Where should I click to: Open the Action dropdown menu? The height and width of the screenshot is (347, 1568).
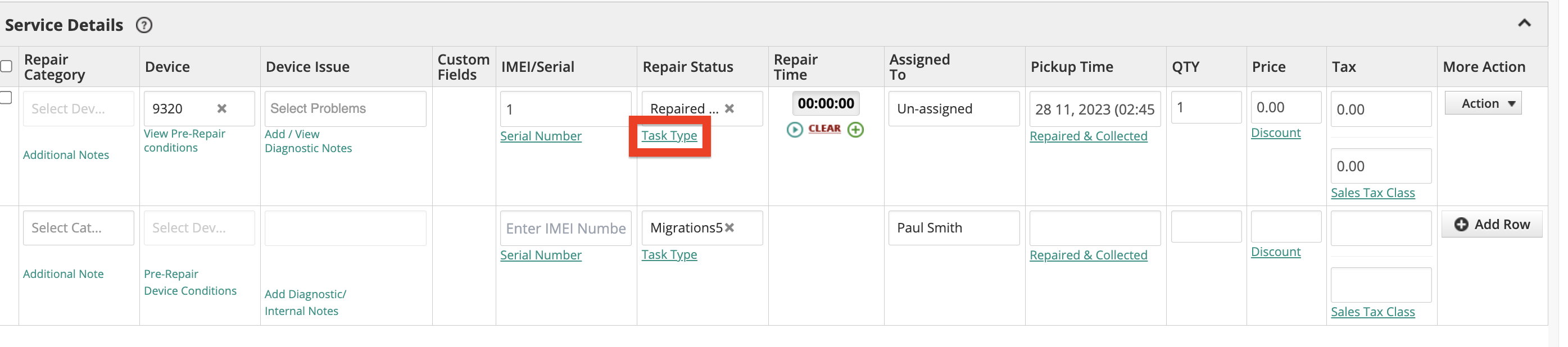click(x=1483, y=103)
